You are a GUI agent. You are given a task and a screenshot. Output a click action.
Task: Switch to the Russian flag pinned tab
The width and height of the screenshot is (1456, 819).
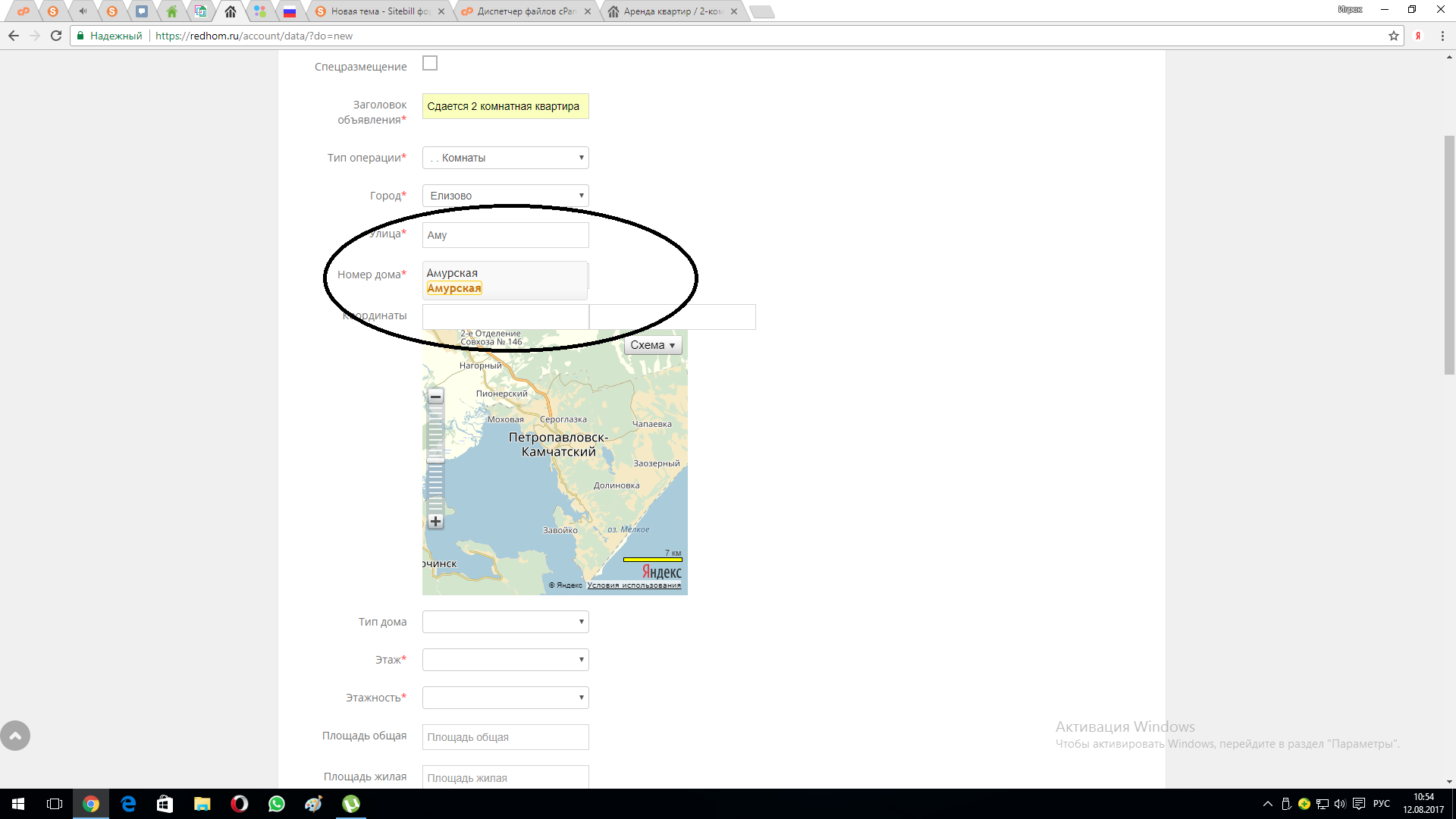(x=290, y=11)
